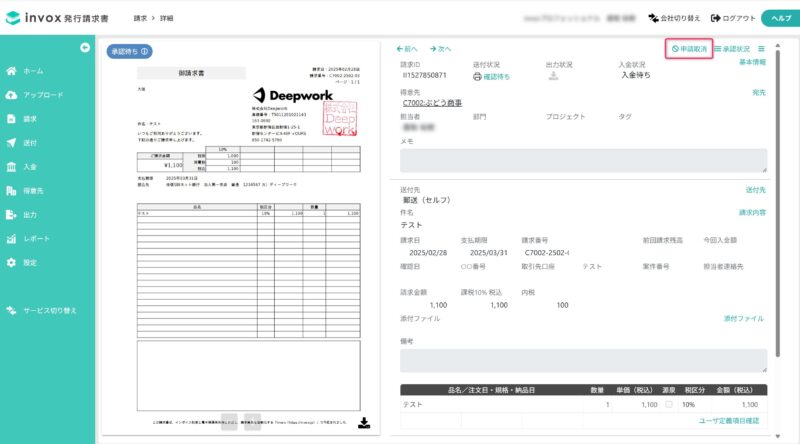Click the 送付先 link on the right

click(x=756, y=190)
